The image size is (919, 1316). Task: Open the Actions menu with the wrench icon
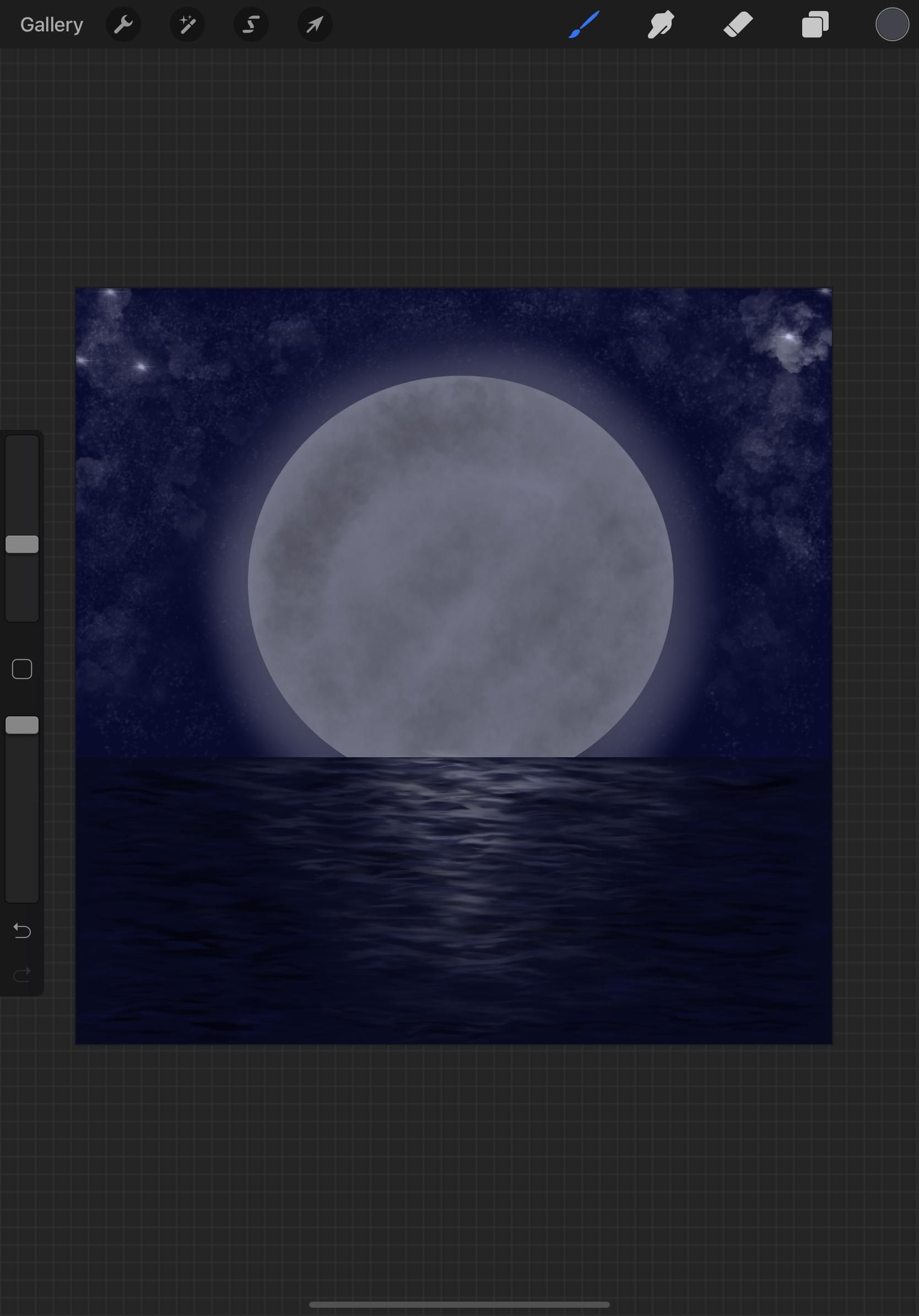pyautogui.click(x=123, y=24)
